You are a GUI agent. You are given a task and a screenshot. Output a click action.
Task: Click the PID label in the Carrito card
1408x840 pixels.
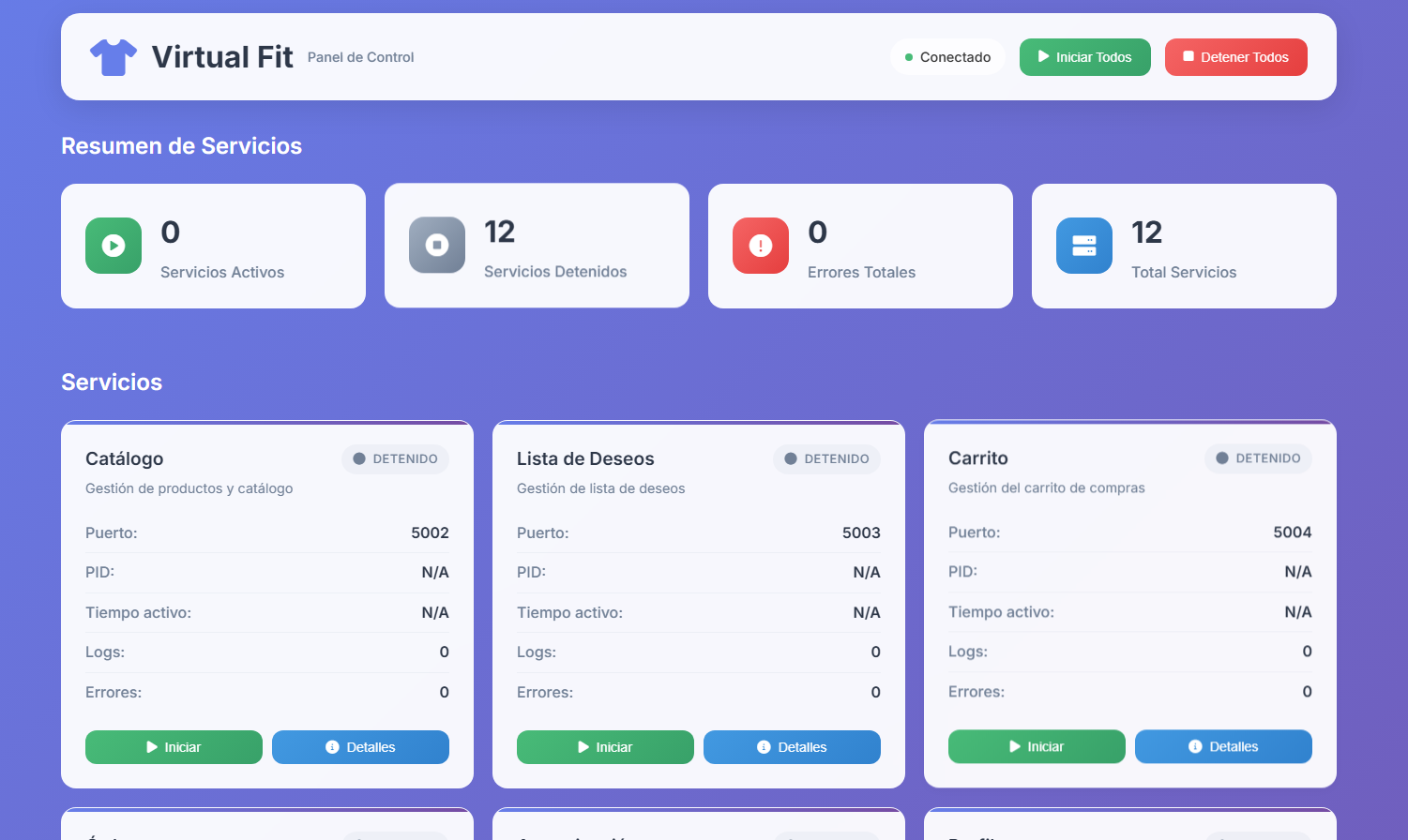(x=962, y=571)
